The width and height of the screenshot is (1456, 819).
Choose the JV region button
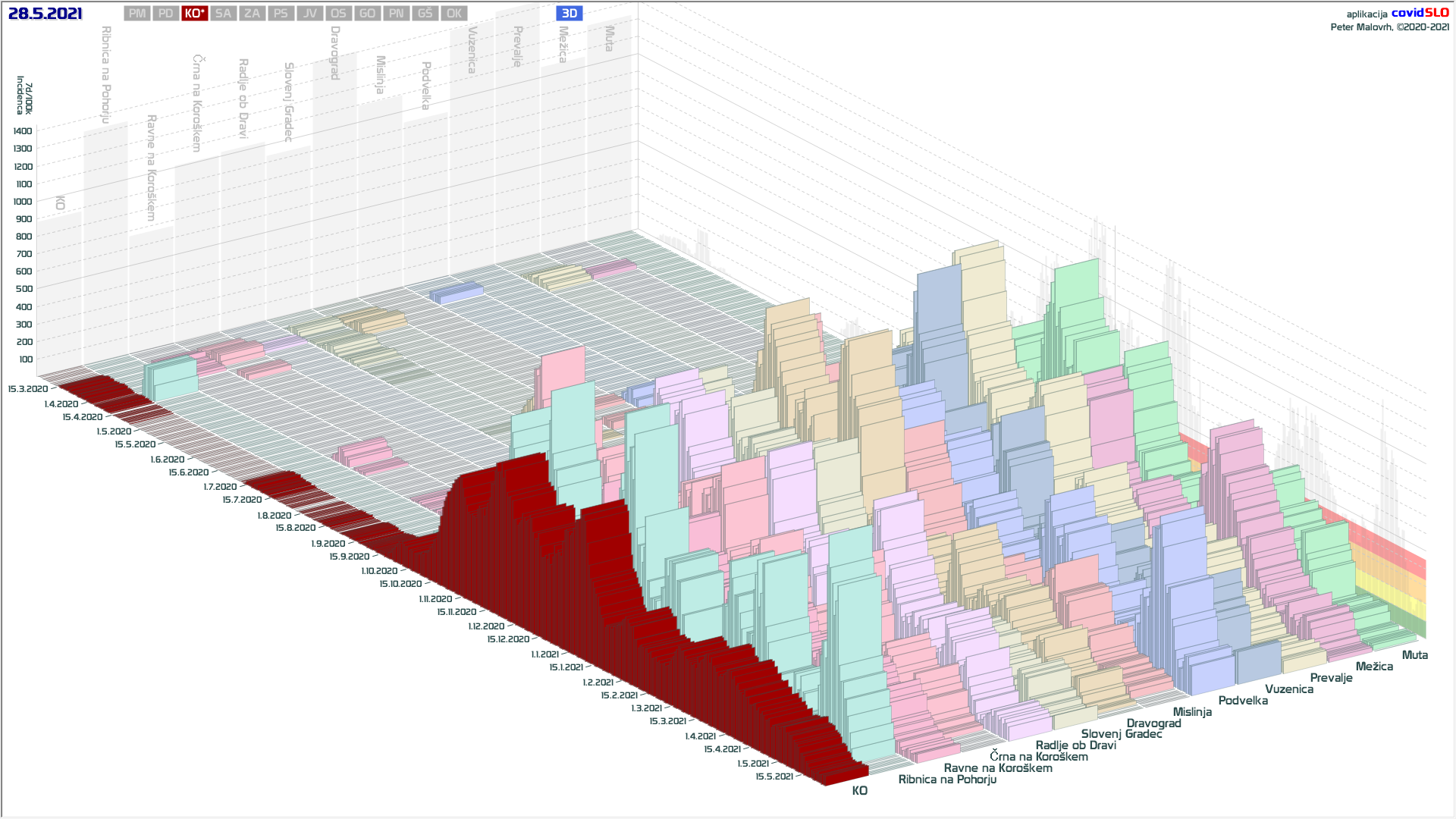pos(309,14)
